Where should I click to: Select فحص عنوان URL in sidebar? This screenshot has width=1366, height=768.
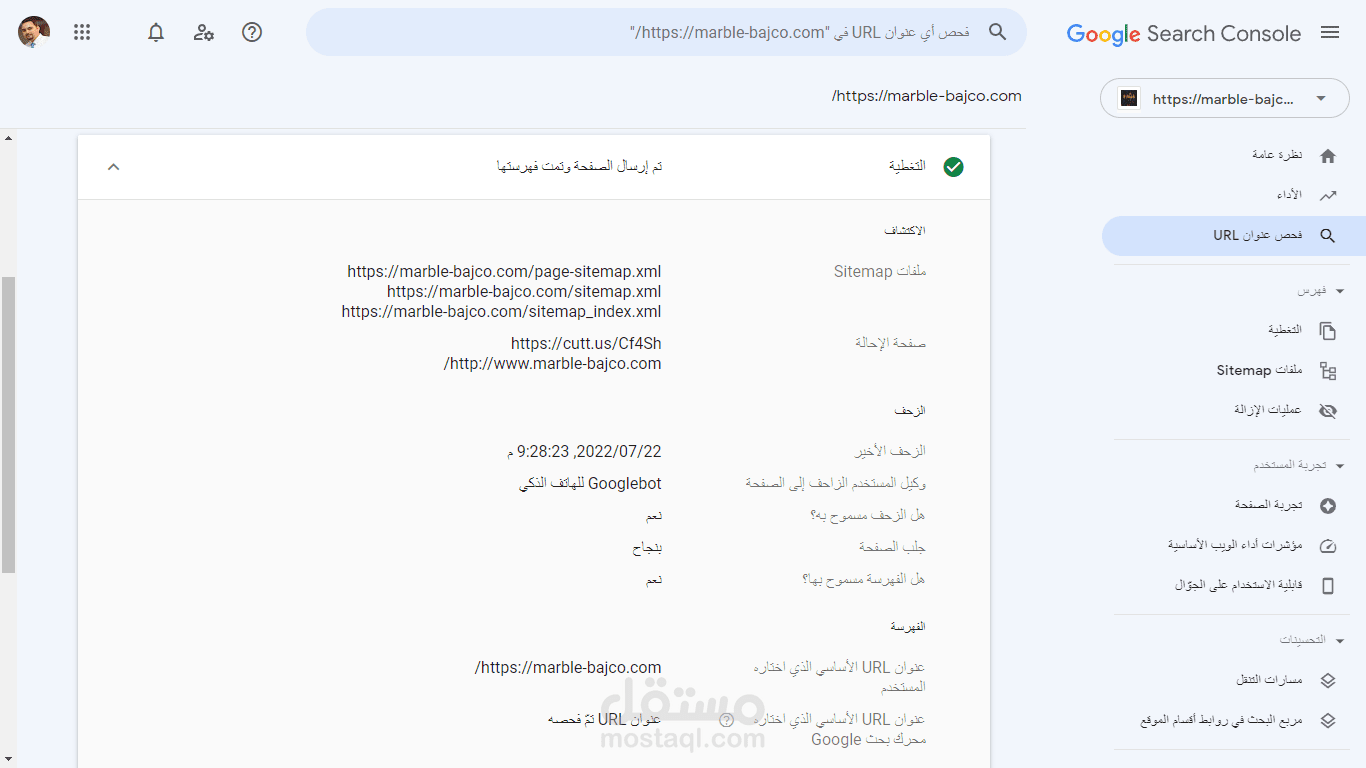pyautogui.click(x=1233, y=236)
